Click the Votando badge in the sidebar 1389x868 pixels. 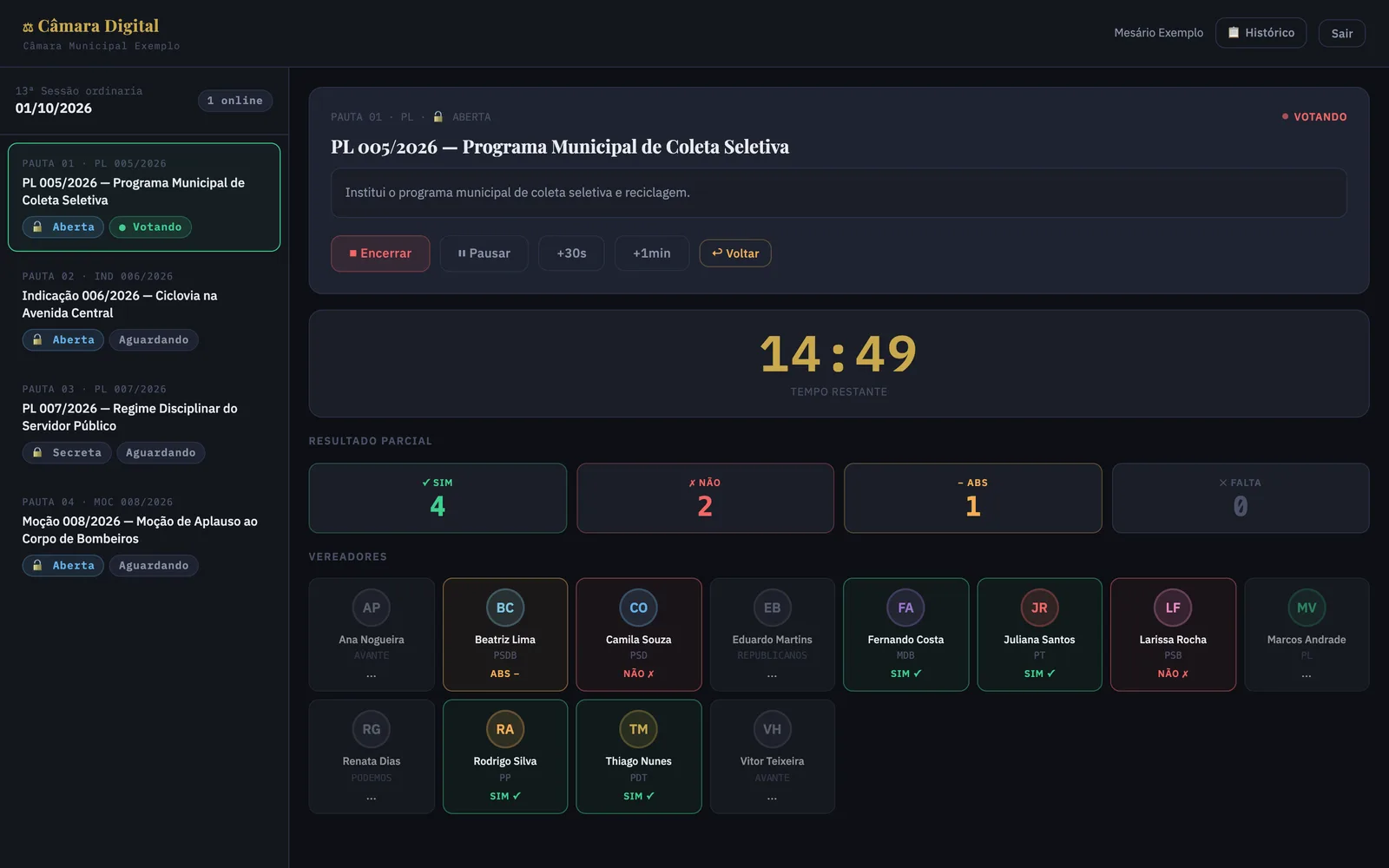(150, 227)
